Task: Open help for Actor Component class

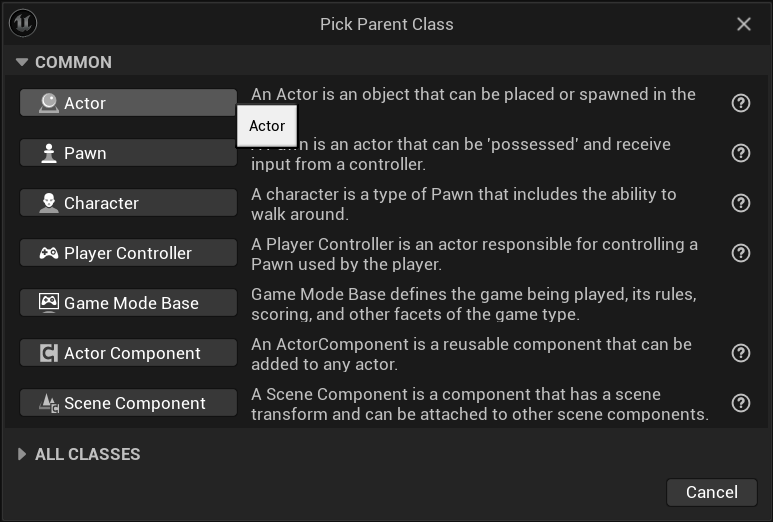Action: tap(740, 353)
